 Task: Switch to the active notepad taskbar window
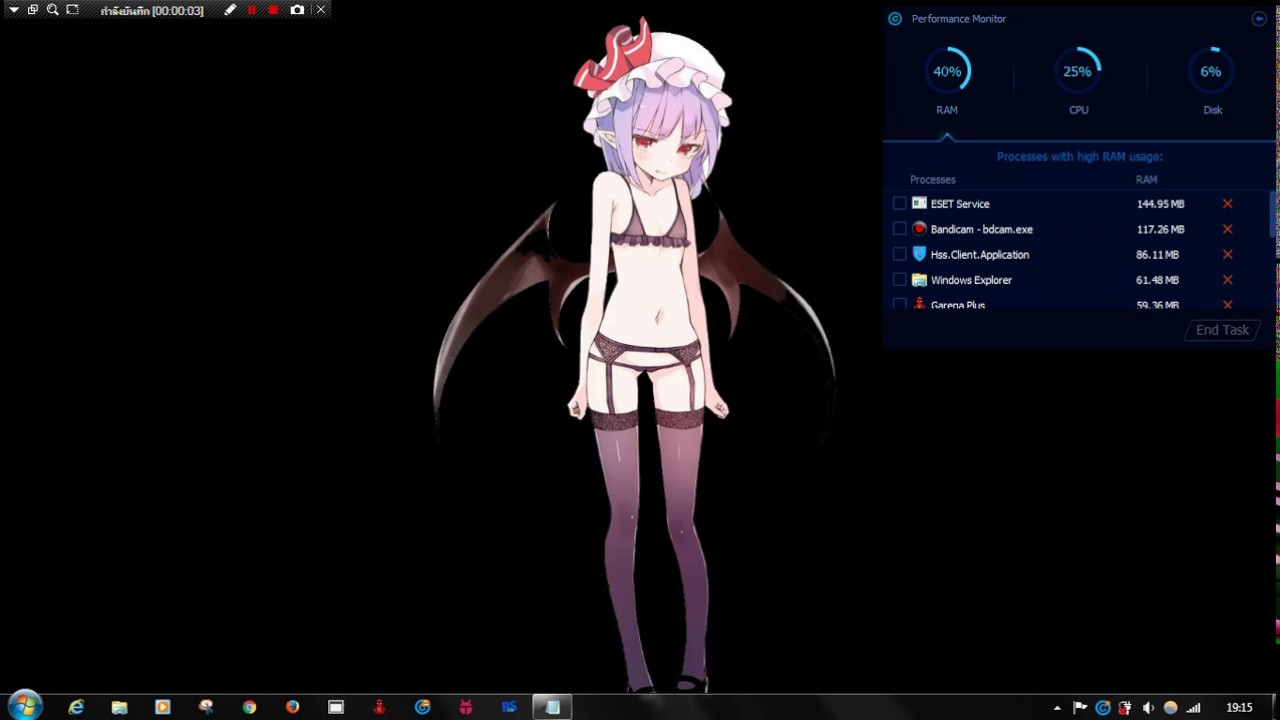click(x=552, y=707)
